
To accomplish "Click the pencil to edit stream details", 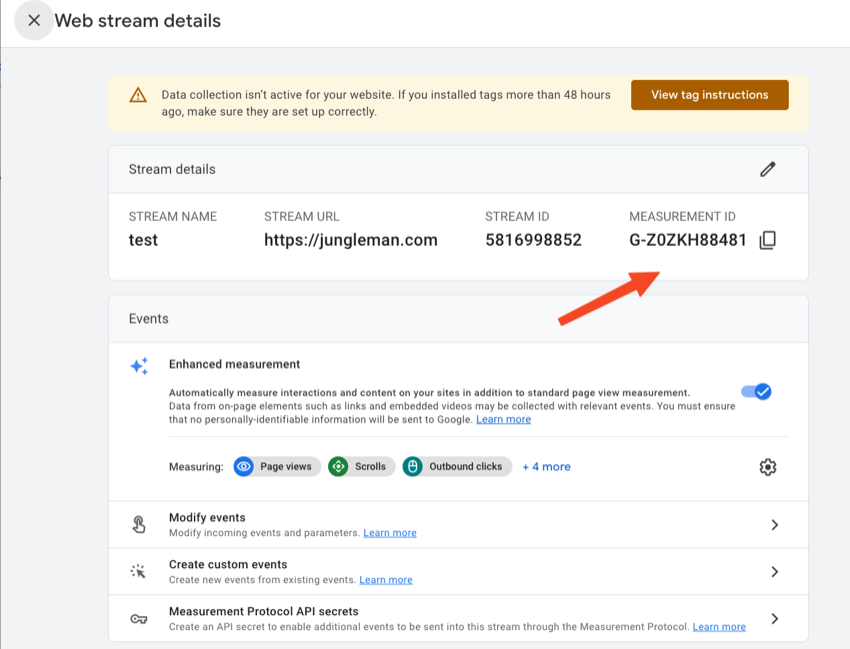I will pyautogui.click(x=767, y=169).
